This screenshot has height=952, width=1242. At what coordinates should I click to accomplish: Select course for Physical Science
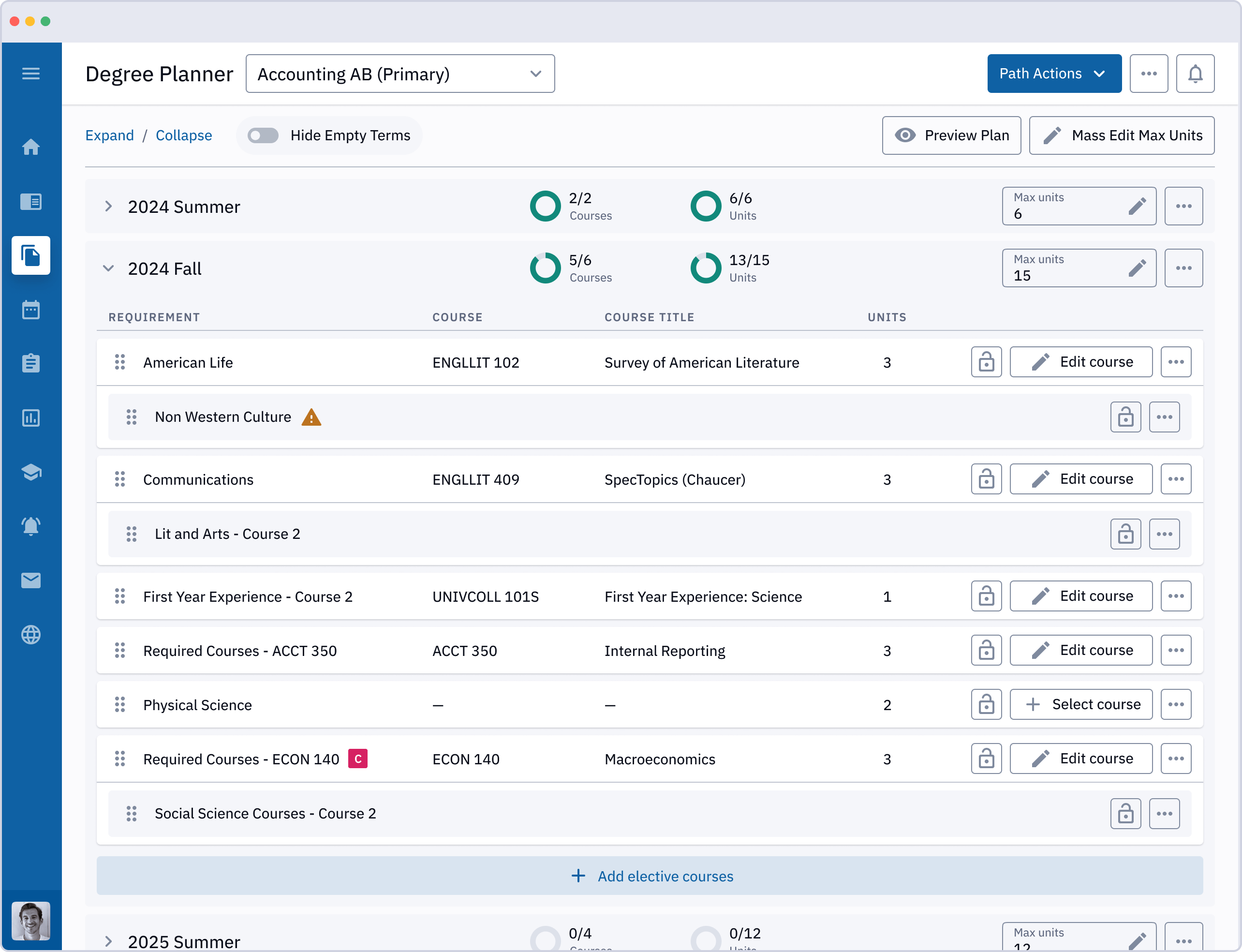point(1080,704)
